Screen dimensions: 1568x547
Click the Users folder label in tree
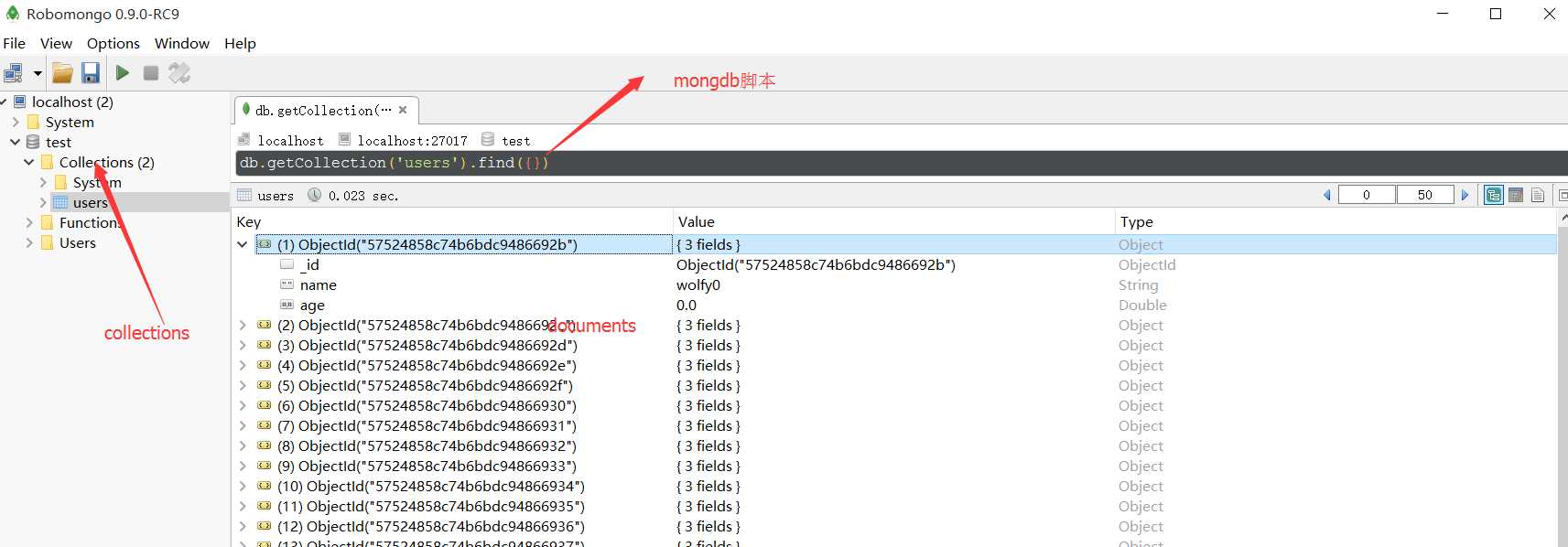pyautogui.click(x=78, y=242)
